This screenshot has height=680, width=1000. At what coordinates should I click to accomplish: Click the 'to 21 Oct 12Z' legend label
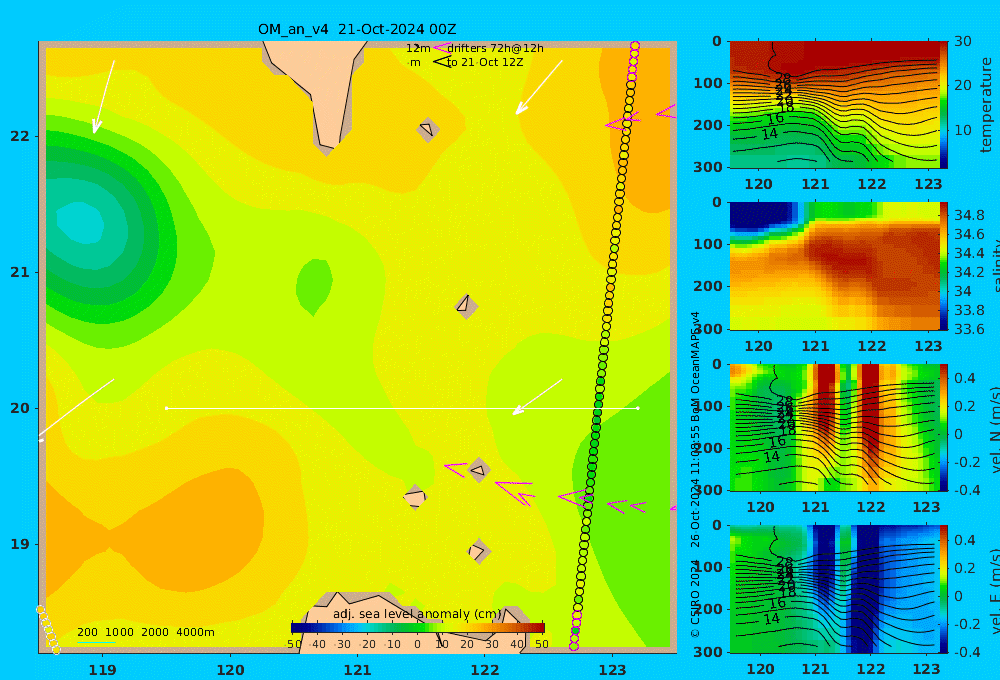(485, 62)
